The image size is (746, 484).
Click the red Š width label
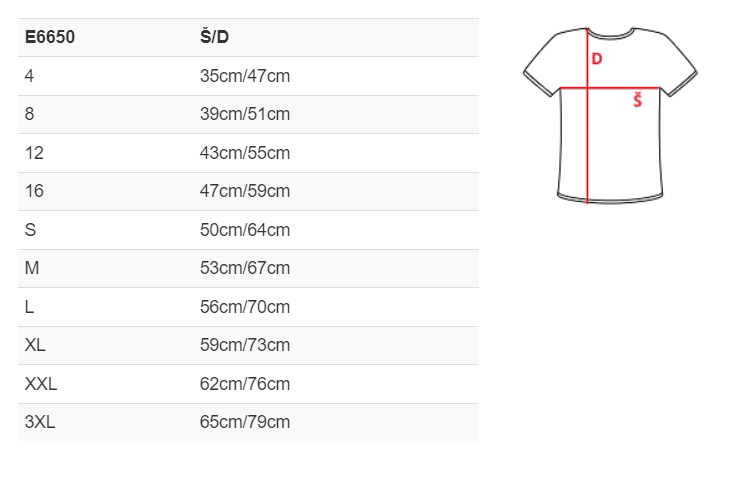[638, 100]
